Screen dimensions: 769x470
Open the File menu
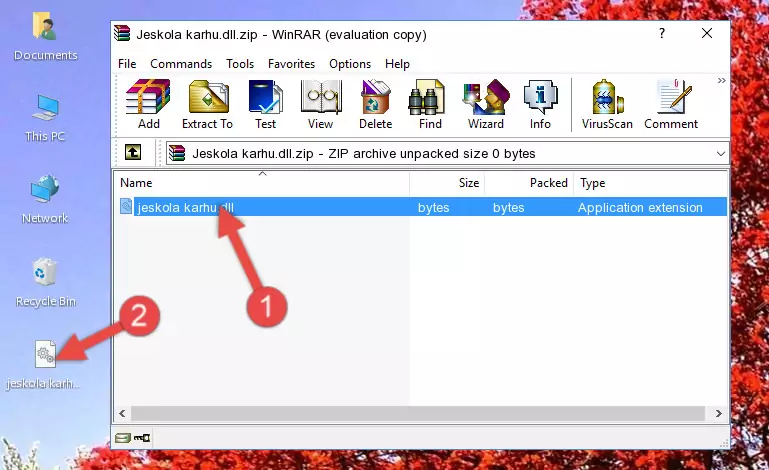pos(127,64)
